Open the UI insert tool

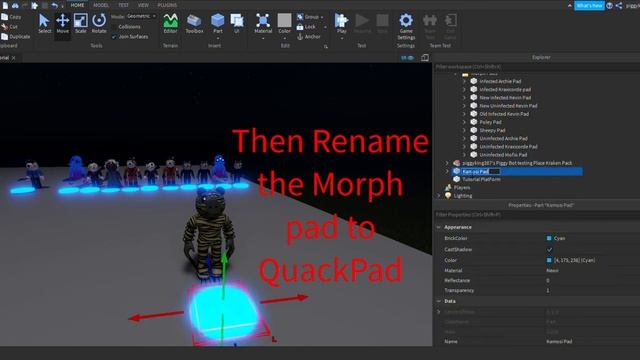point(237,24)
